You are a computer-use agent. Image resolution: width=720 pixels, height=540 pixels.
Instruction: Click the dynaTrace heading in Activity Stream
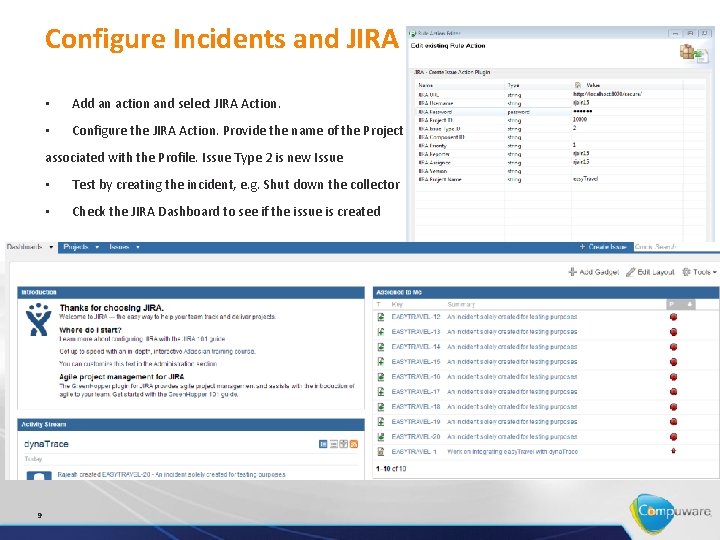[46, 444]
